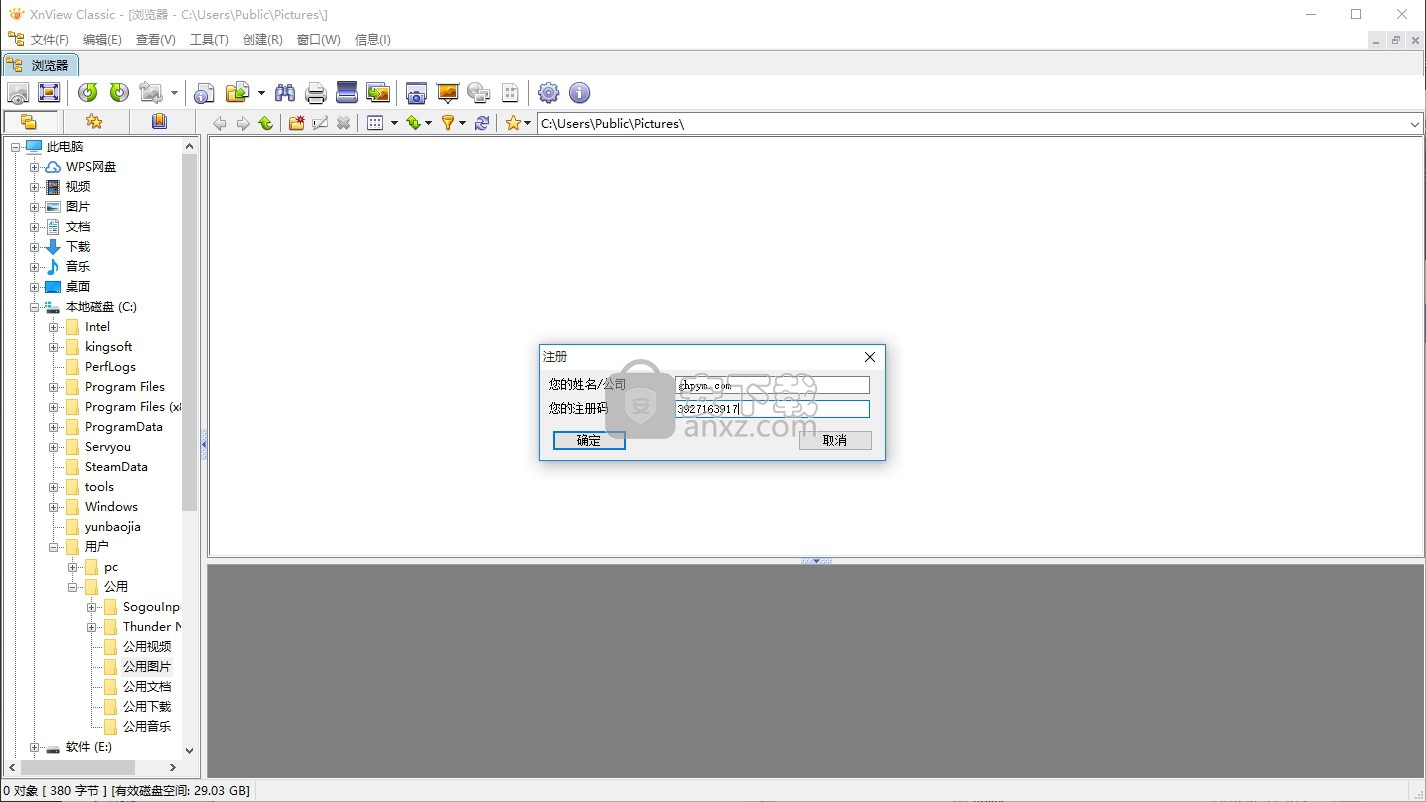Click the print icon
This screenshot has width=1426, height=802.
(316, 93)
